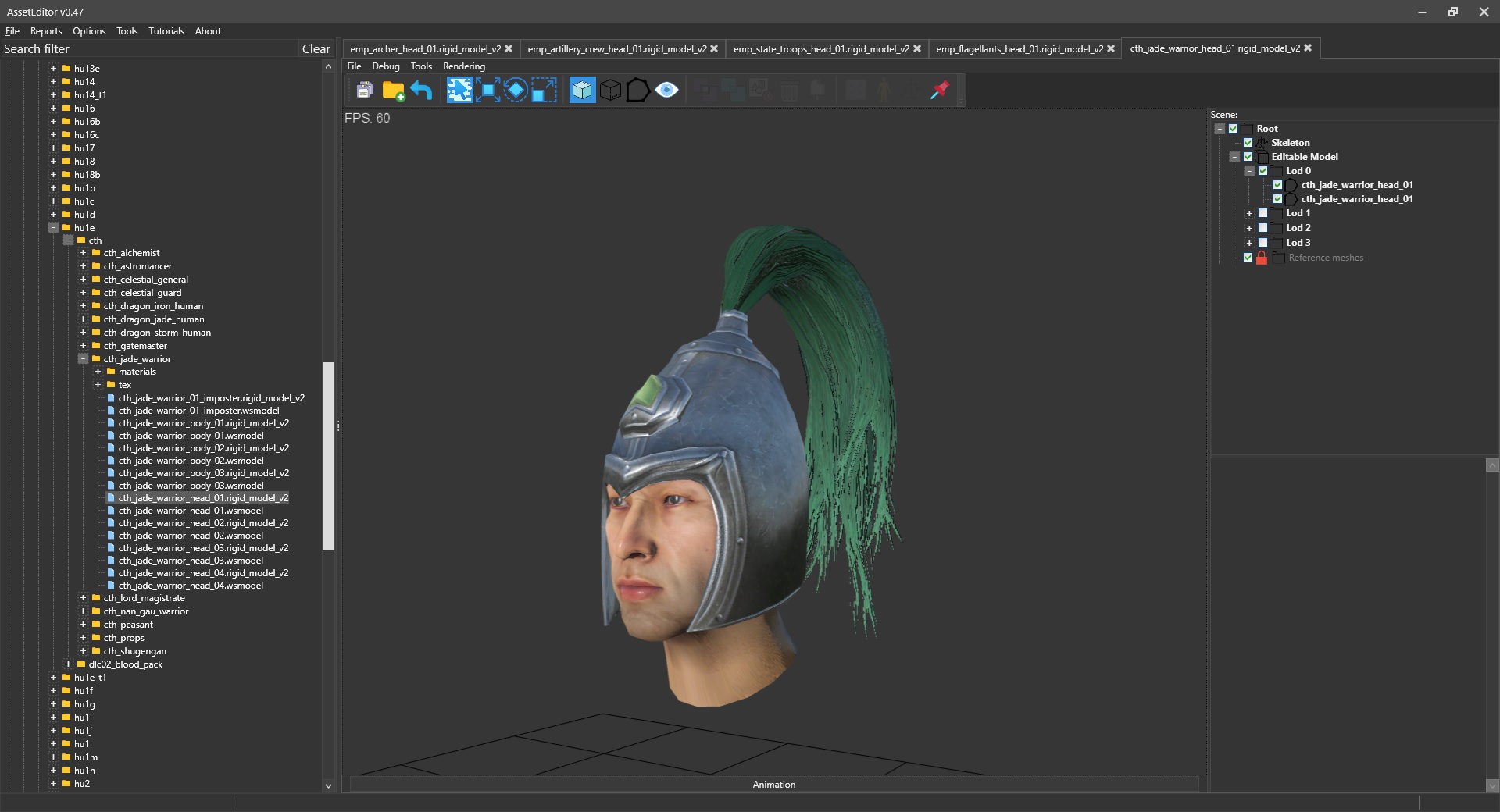This screenshot has width=1500, height=812.
Task: Toggle the Reference meshes checkbox
Action: (x=1248, y=258)
